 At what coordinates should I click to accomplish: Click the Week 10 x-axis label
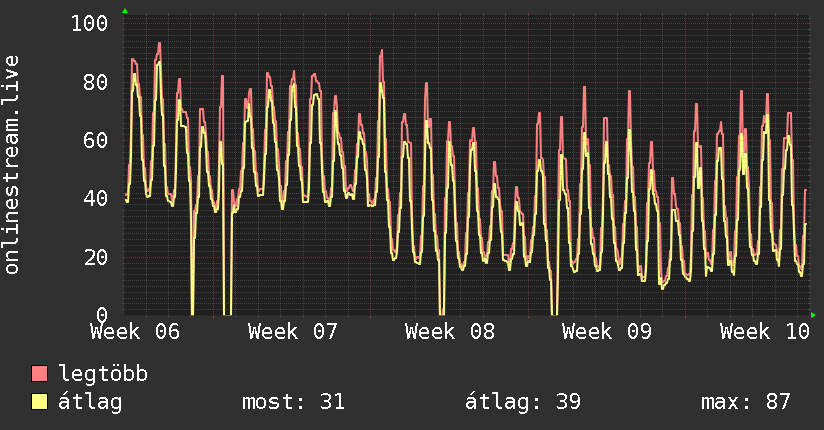point(765,332)
